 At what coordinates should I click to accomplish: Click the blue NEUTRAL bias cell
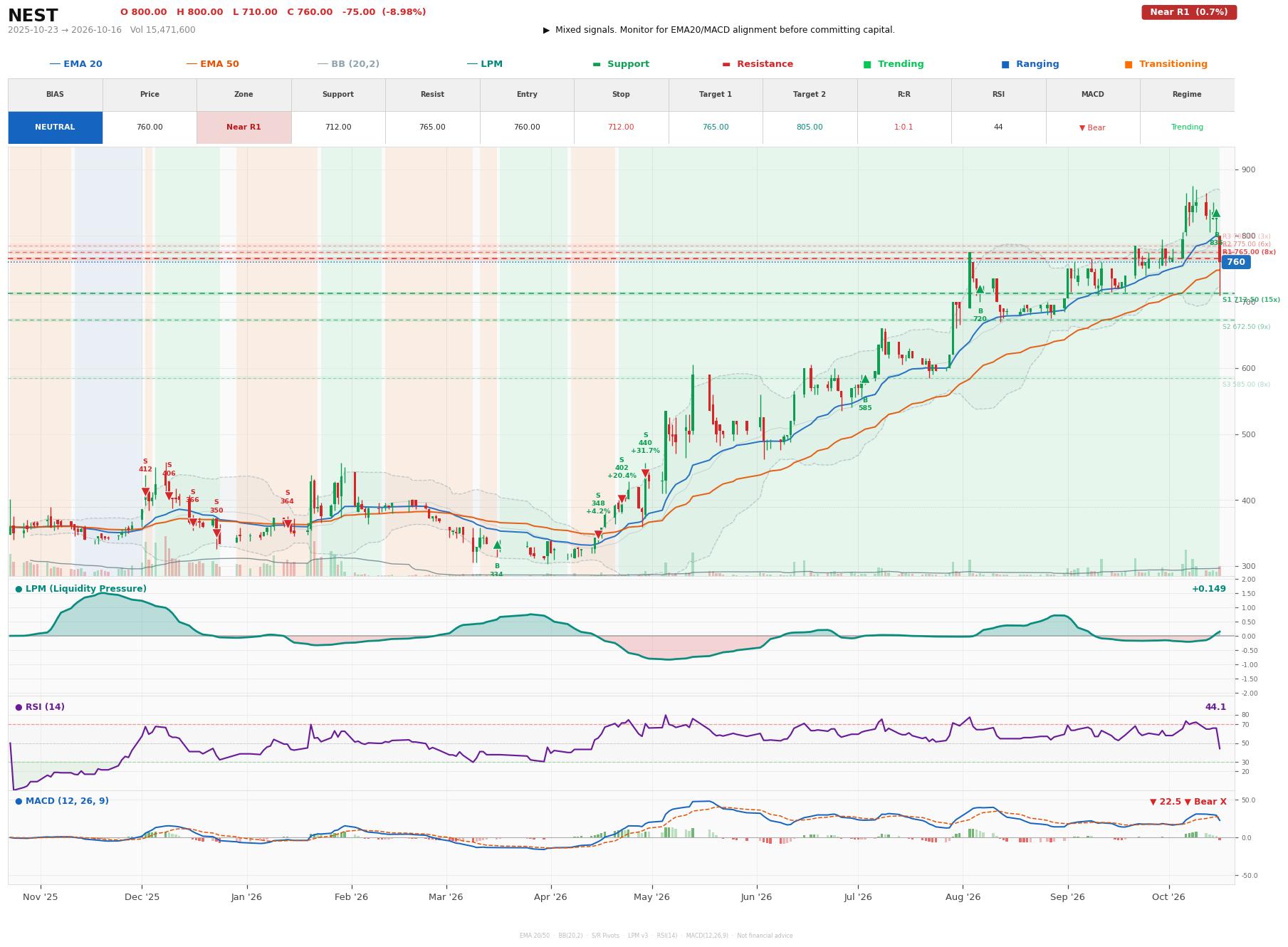click(55, 127)
